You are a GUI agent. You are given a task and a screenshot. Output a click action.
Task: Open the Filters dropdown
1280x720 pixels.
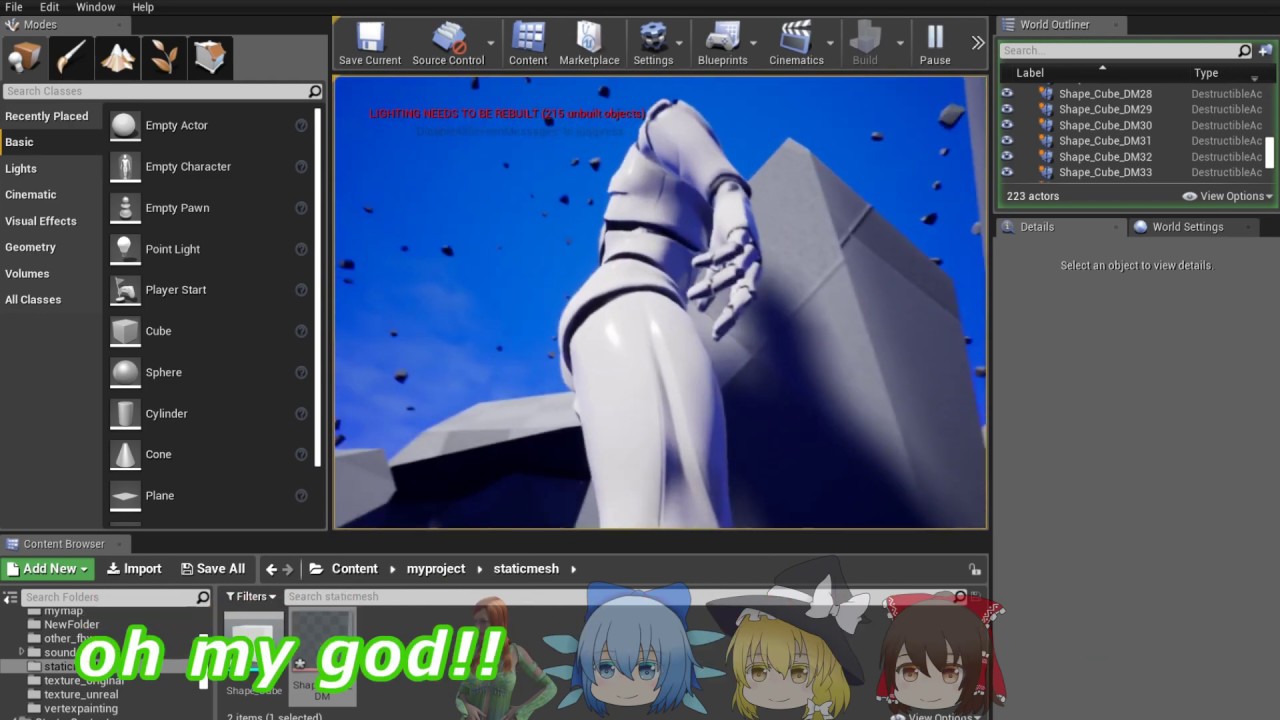pyautogui.click(x=251, y=596)
